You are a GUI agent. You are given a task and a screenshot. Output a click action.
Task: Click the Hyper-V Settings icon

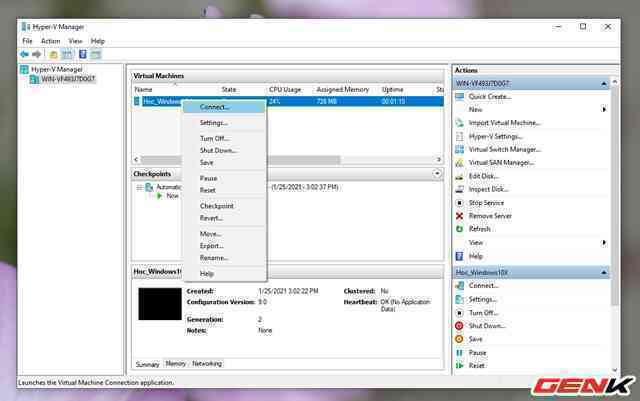(460, 136)
